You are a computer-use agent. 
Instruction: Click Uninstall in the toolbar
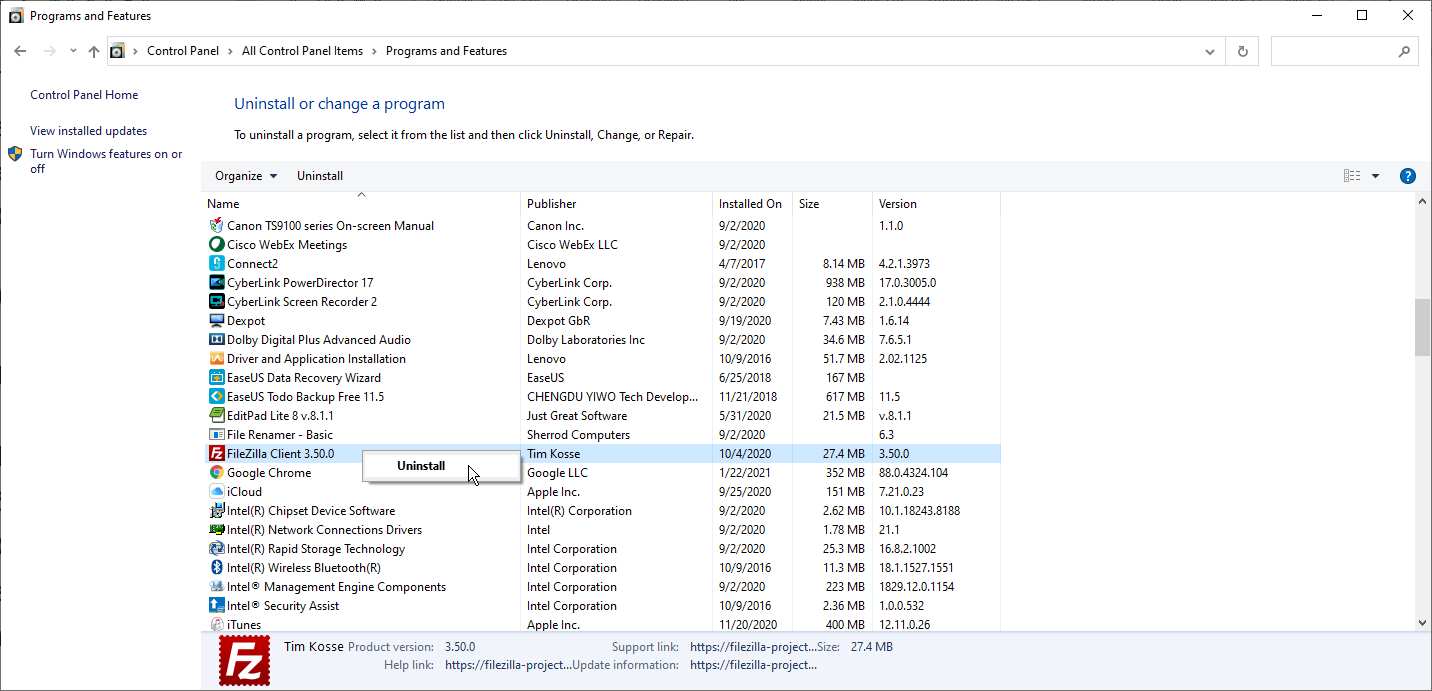[x=320, y=176]
